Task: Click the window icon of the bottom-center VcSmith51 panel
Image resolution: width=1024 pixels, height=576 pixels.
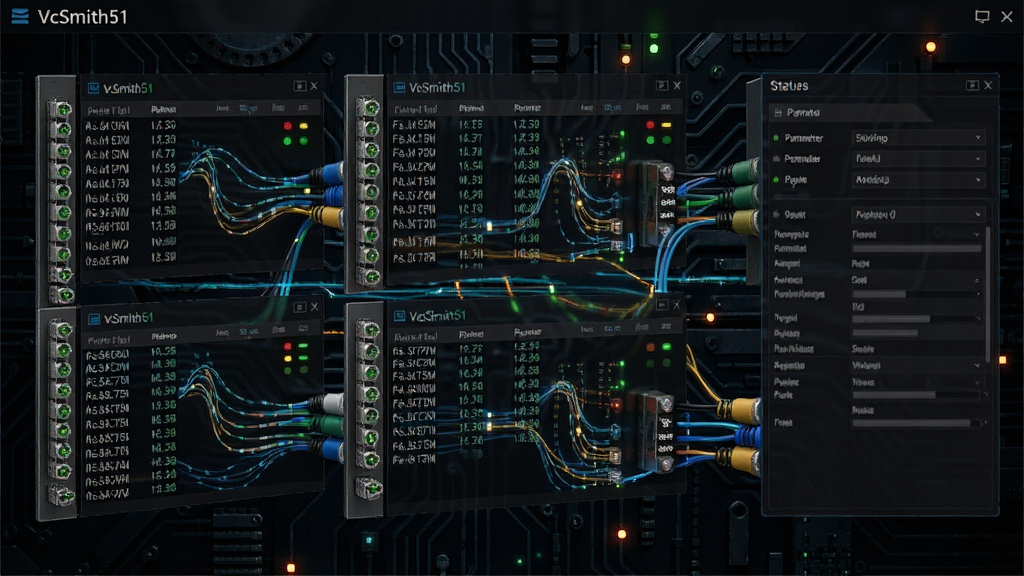Action: [x=400, y=316]
